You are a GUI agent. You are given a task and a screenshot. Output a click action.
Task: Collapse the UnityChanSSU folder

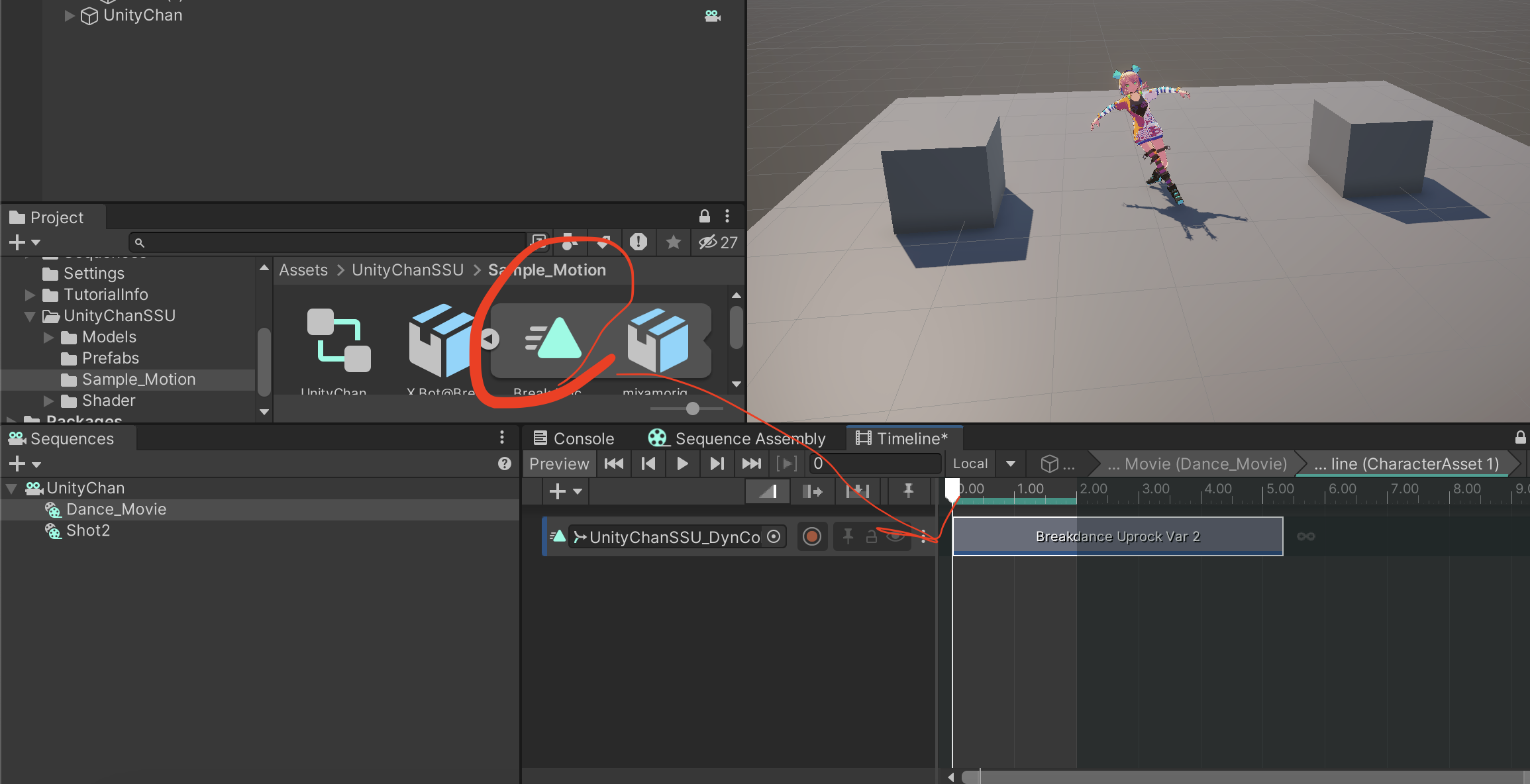(30, 316)
